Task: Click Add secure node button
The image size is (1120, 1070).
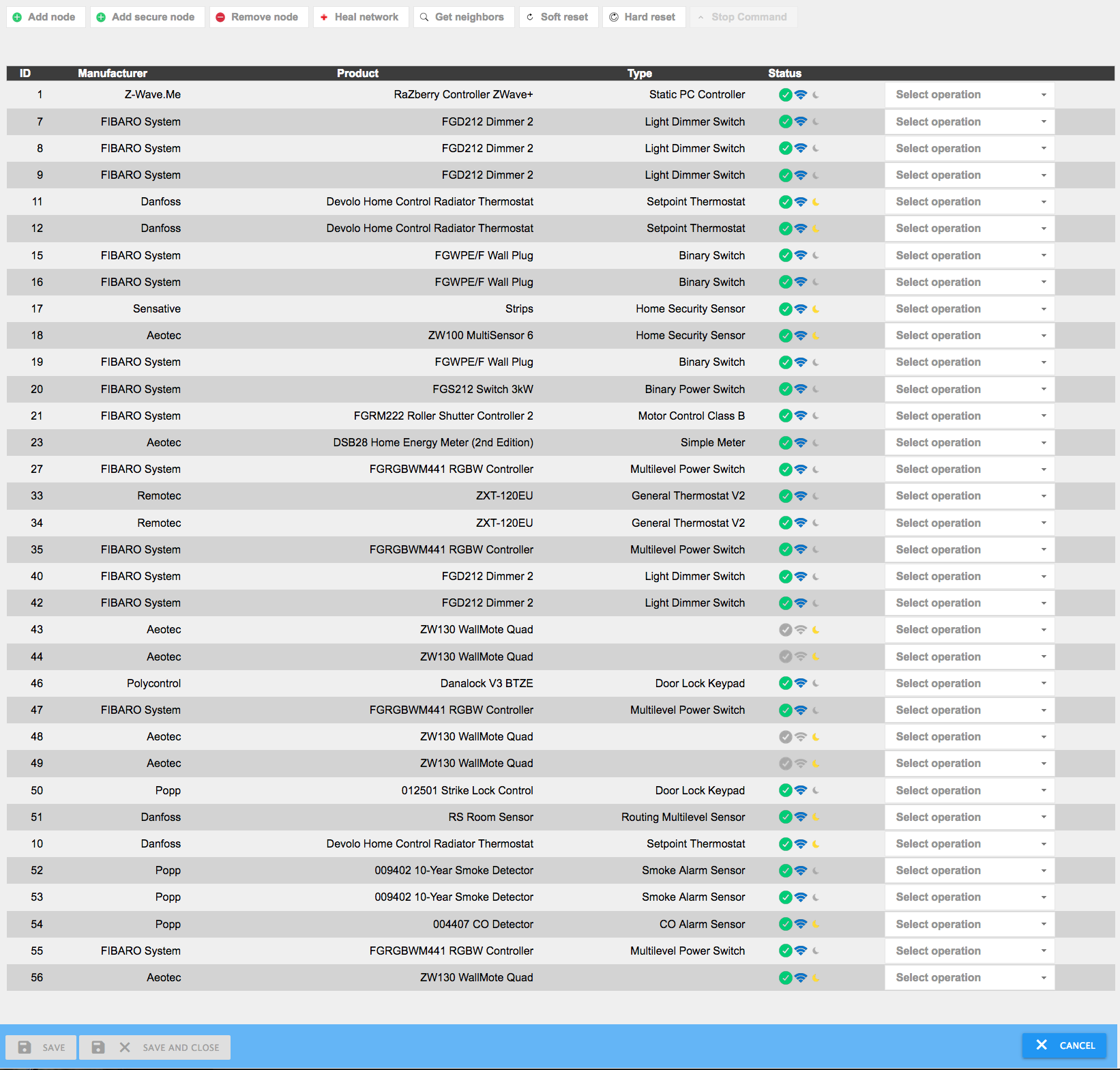Action: 146,17
